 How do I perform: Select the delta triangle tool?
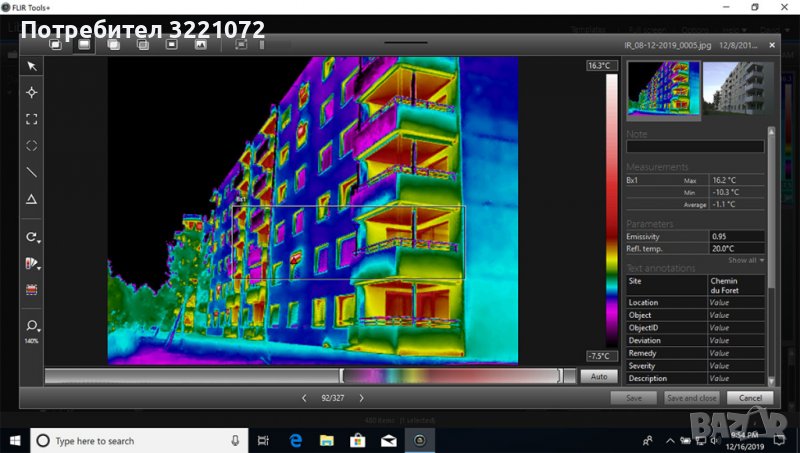coord(32,200)
